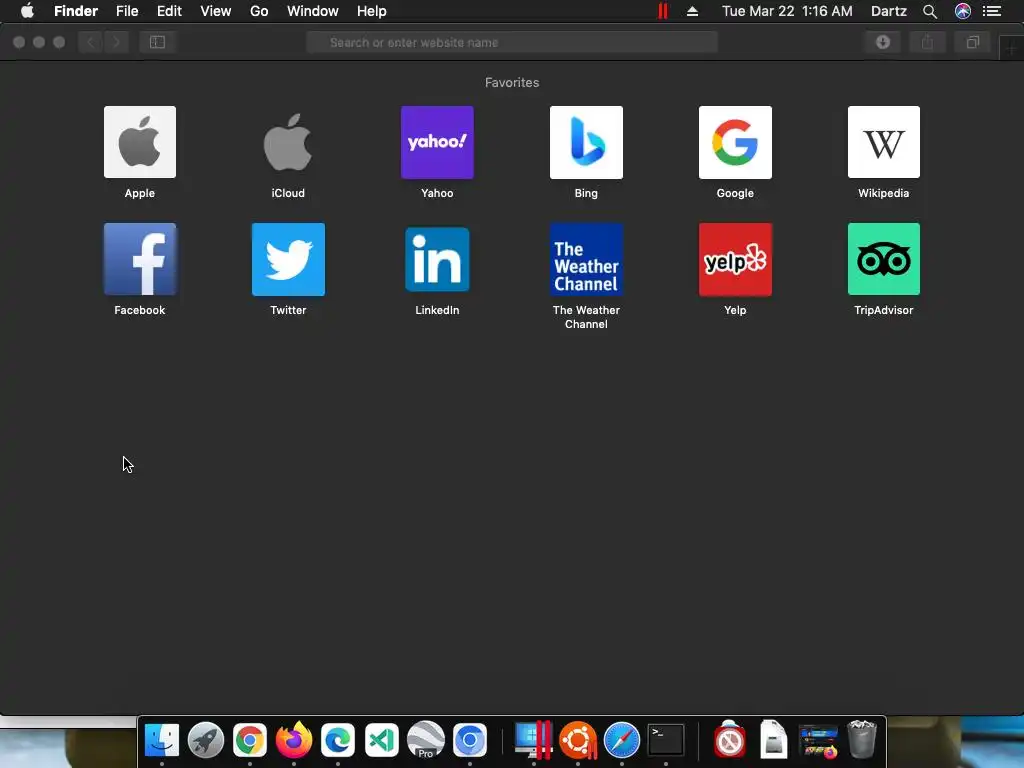Open the LinkedIn favorite tile
Screen dimensions: 1024x768
coord(437,259)
